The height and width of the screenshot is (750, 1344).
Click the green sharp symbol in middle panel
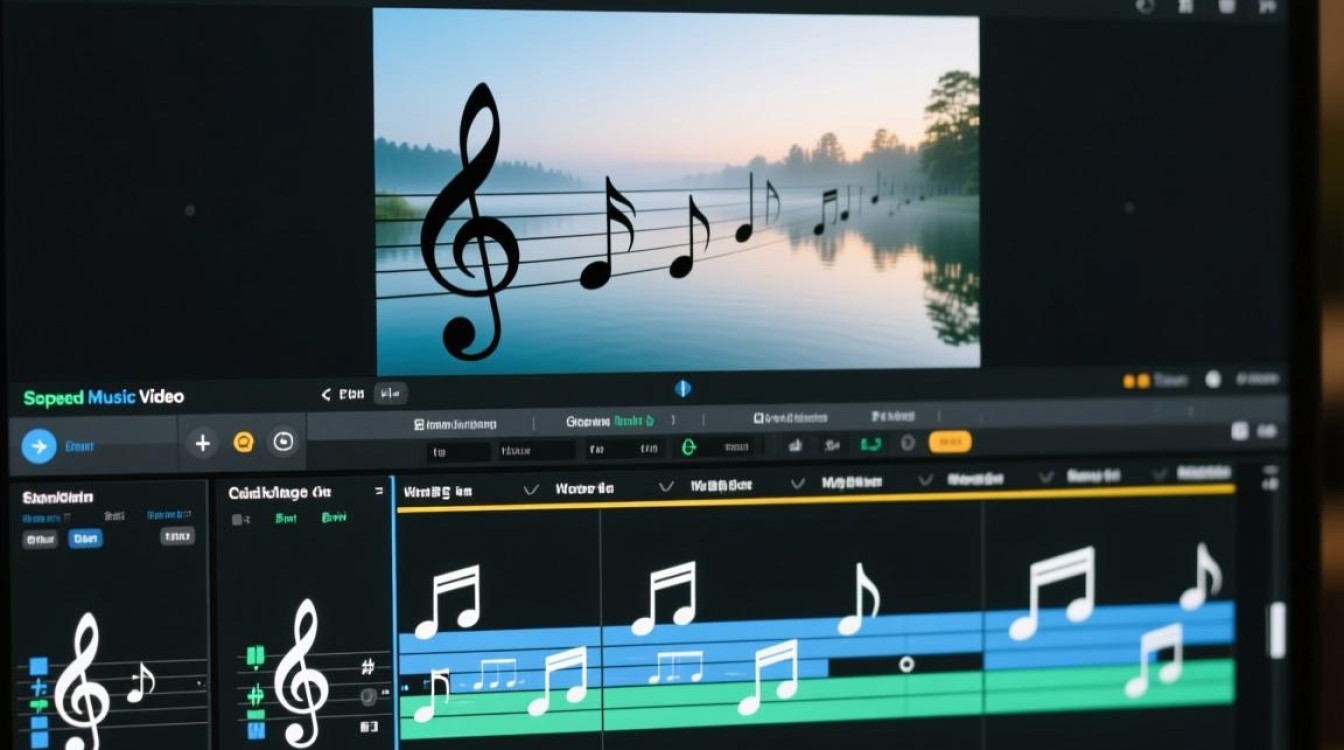click(x=256, y=695)
